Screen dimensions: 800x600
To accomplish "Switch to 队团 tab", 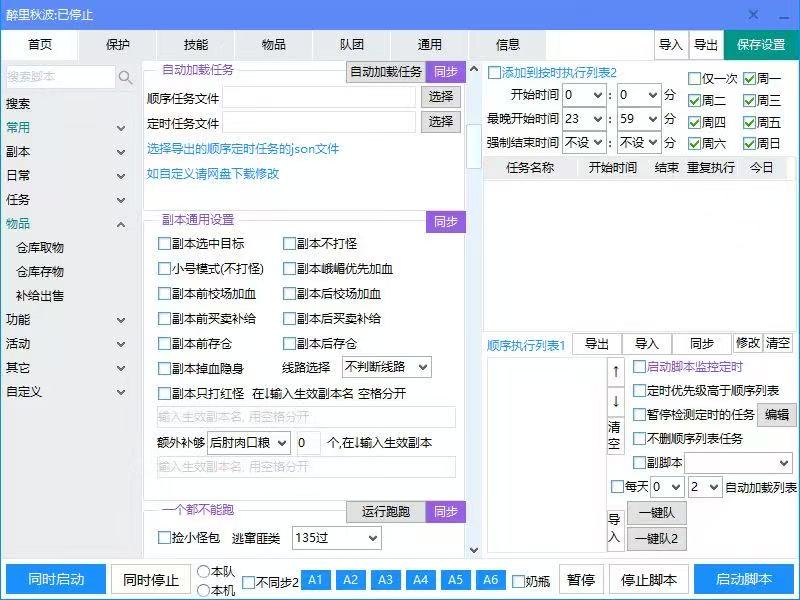I will coord(352,45).
